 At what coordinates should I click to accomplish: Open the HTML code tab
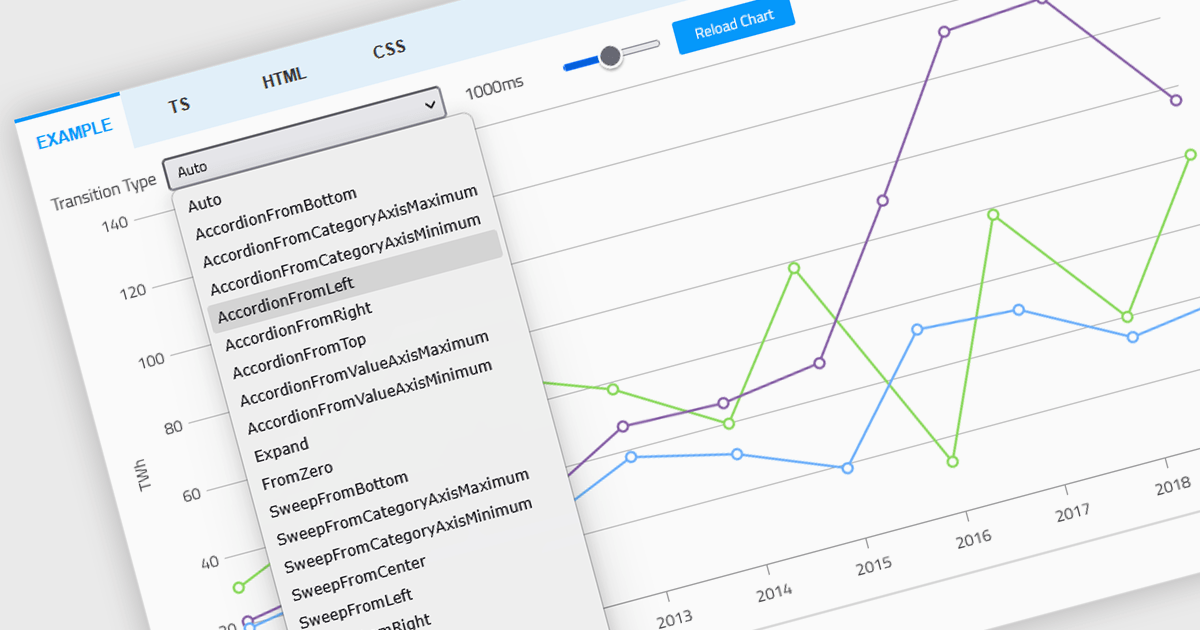click(x=284, y=77)
